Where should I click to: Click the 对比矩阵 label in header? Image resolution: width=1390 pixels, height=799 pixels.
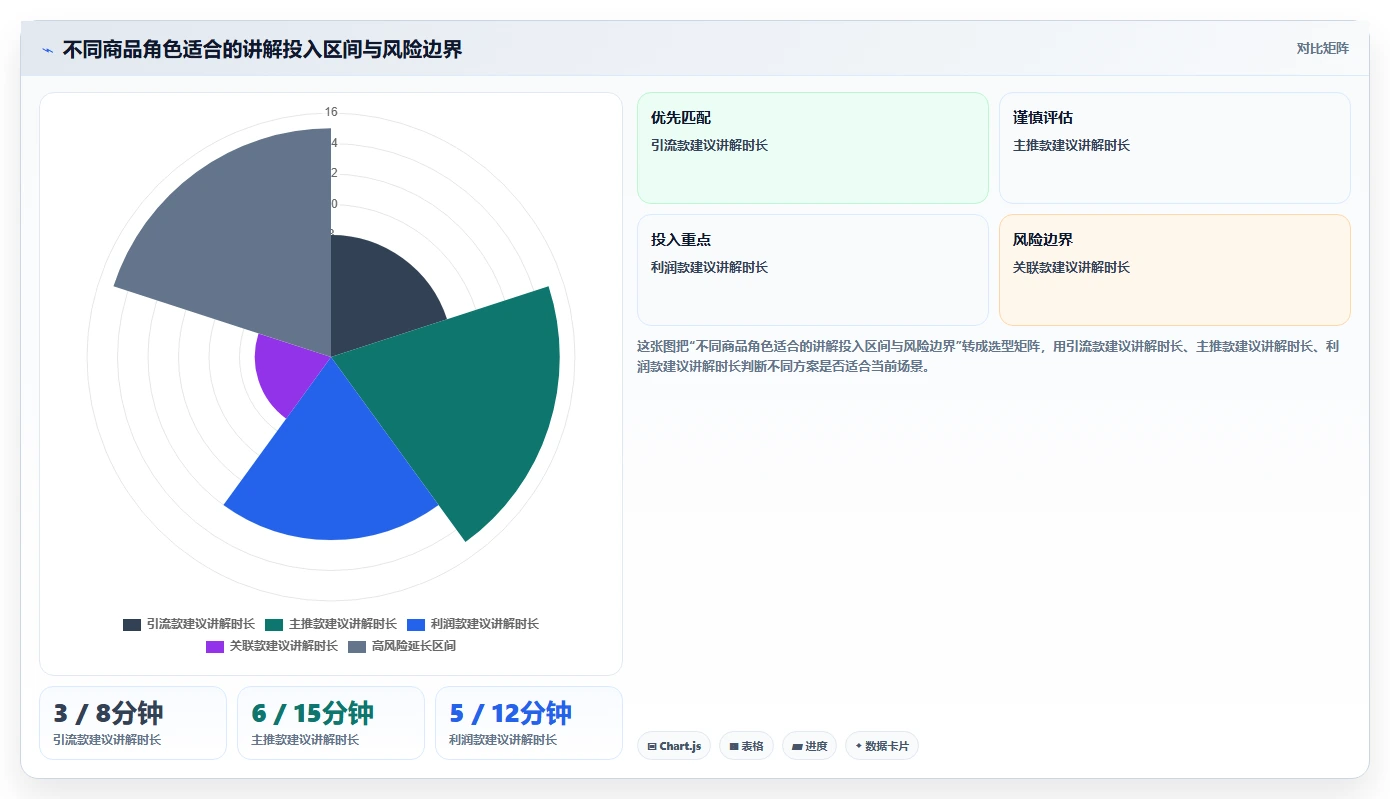click(x=1322, y=49)
